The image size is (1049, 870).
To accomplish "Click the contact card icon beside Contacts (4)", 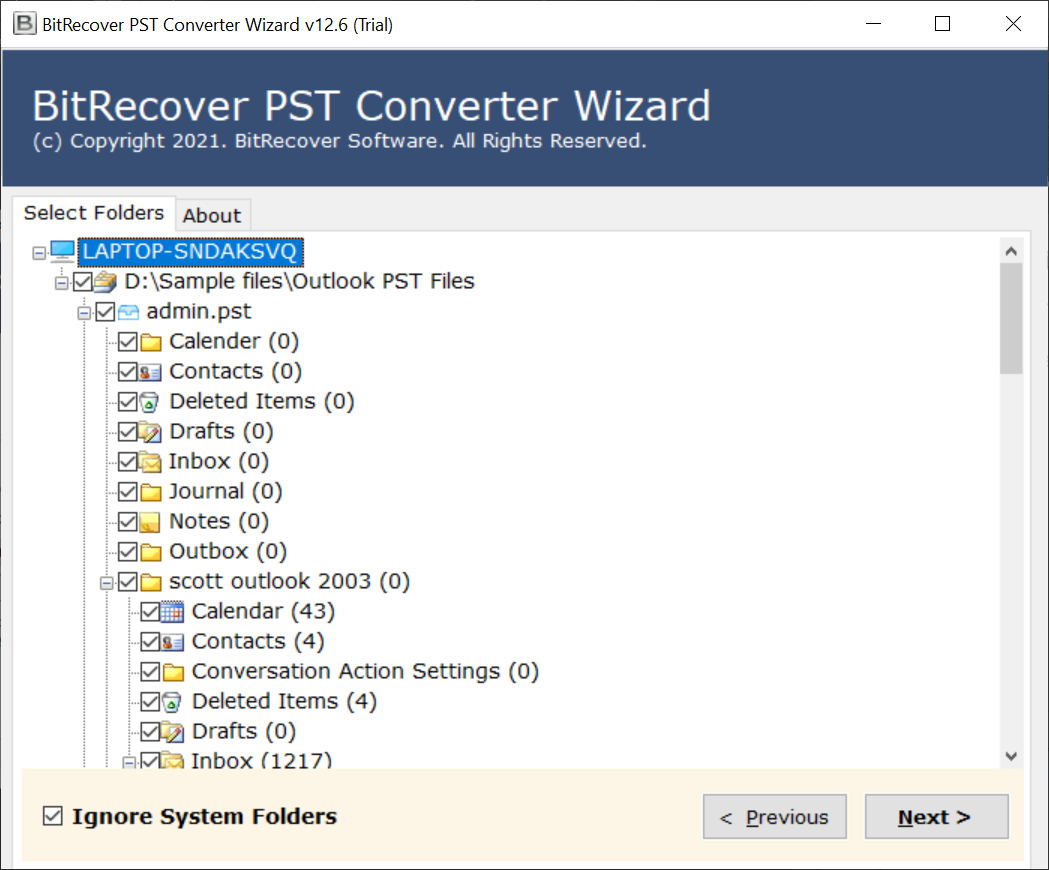I will pos(173,642).
